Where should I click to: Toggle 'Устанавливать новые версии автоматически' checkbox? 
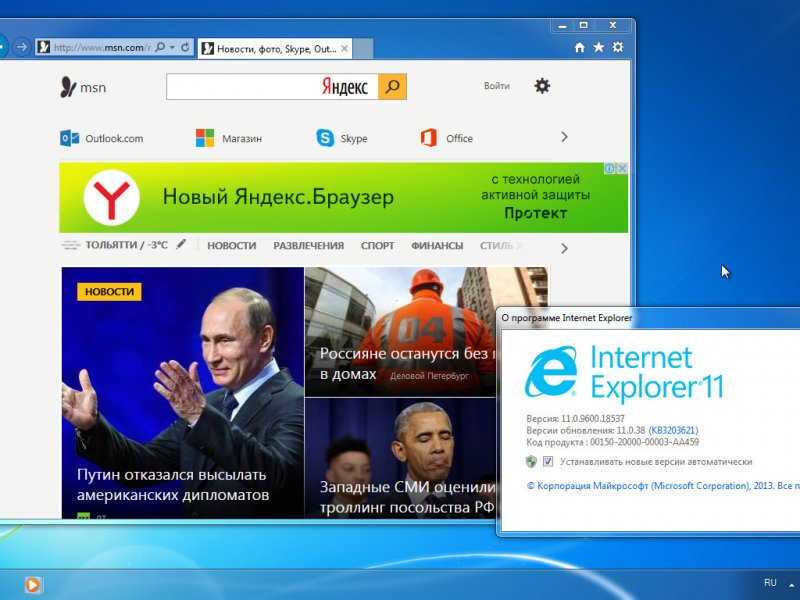(x=548, y=461)
